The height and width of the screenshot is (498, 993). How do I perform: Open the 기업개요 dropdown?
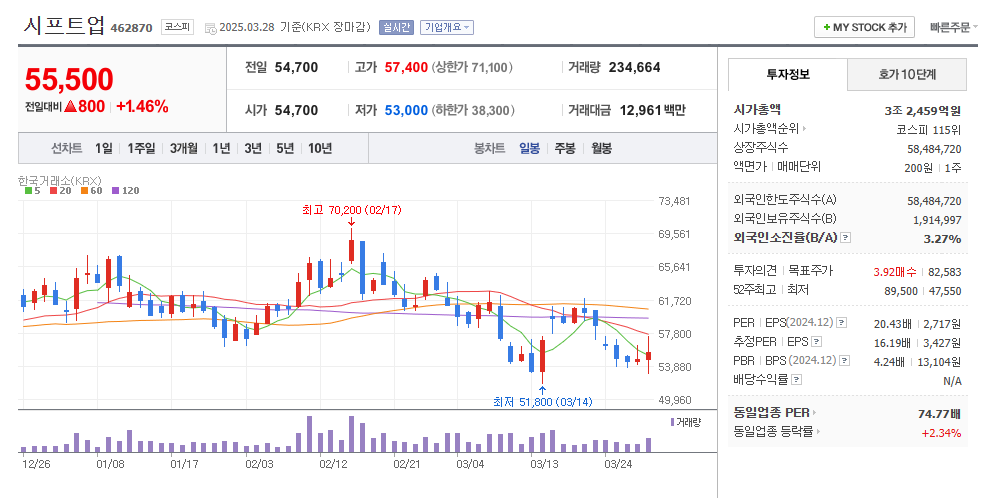447,27
